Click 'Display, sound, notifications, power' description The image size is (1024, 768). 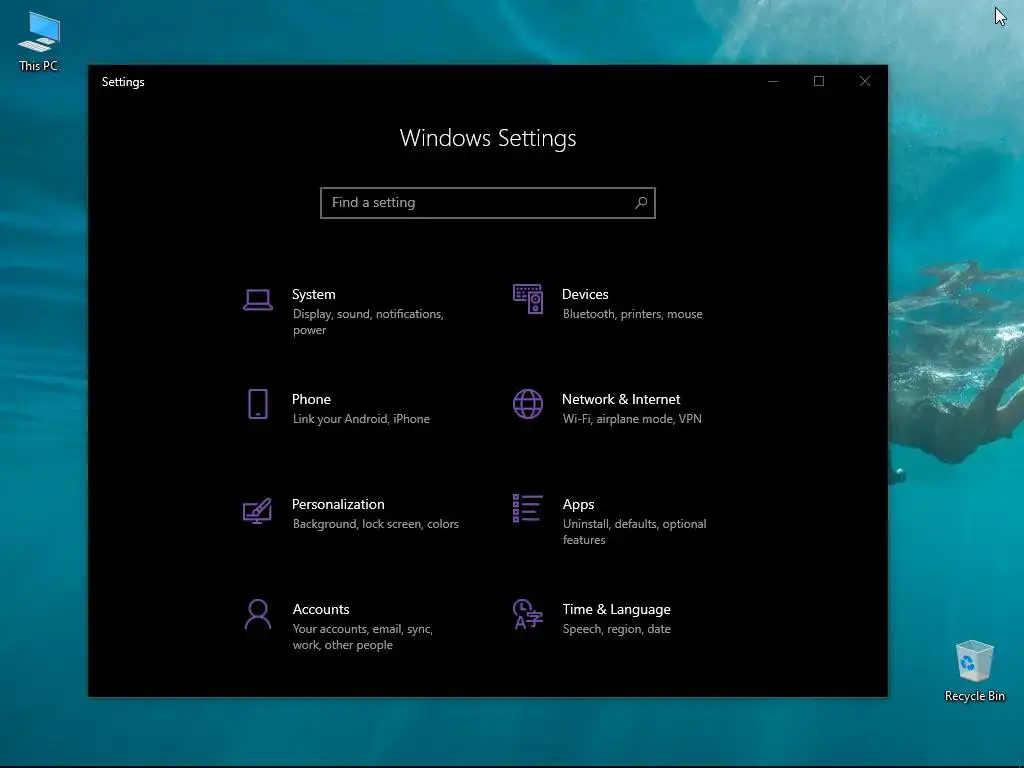click(368, 322)
